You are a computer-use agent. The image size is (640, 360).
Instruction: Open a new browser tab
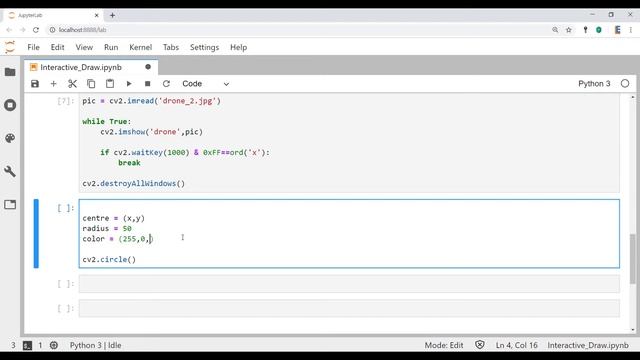coord(112,16)
